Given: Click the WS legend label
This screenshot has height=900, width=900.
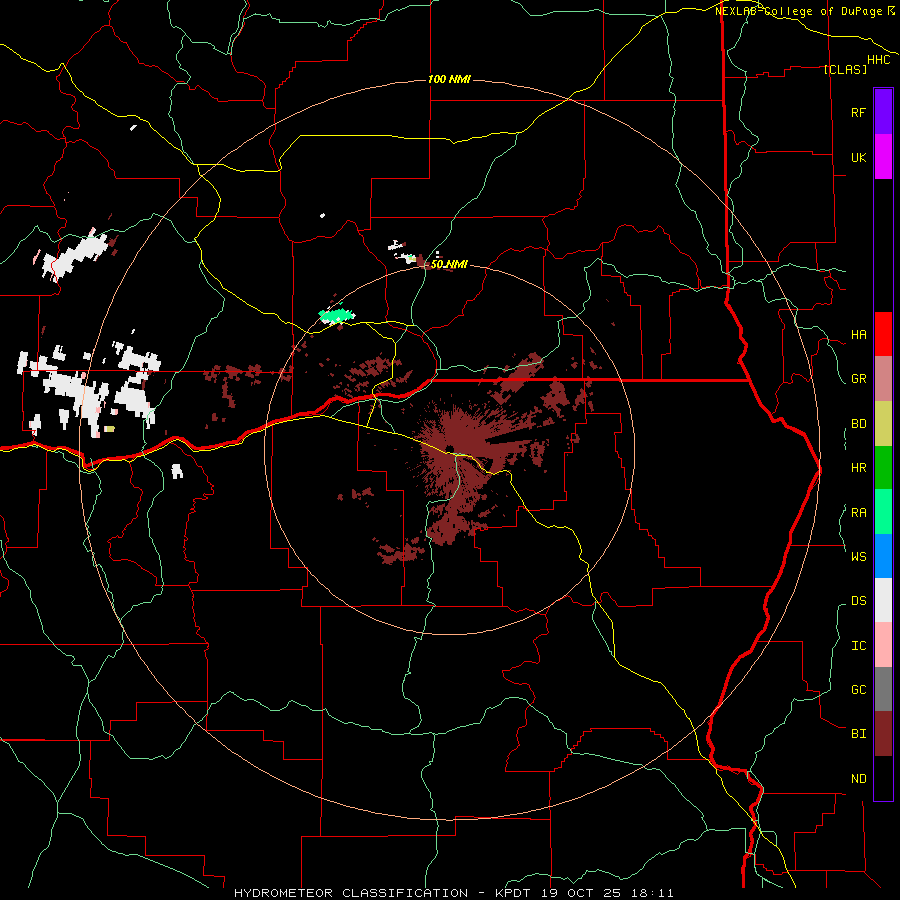Looking at the screenshot, I should click(858, 556).
